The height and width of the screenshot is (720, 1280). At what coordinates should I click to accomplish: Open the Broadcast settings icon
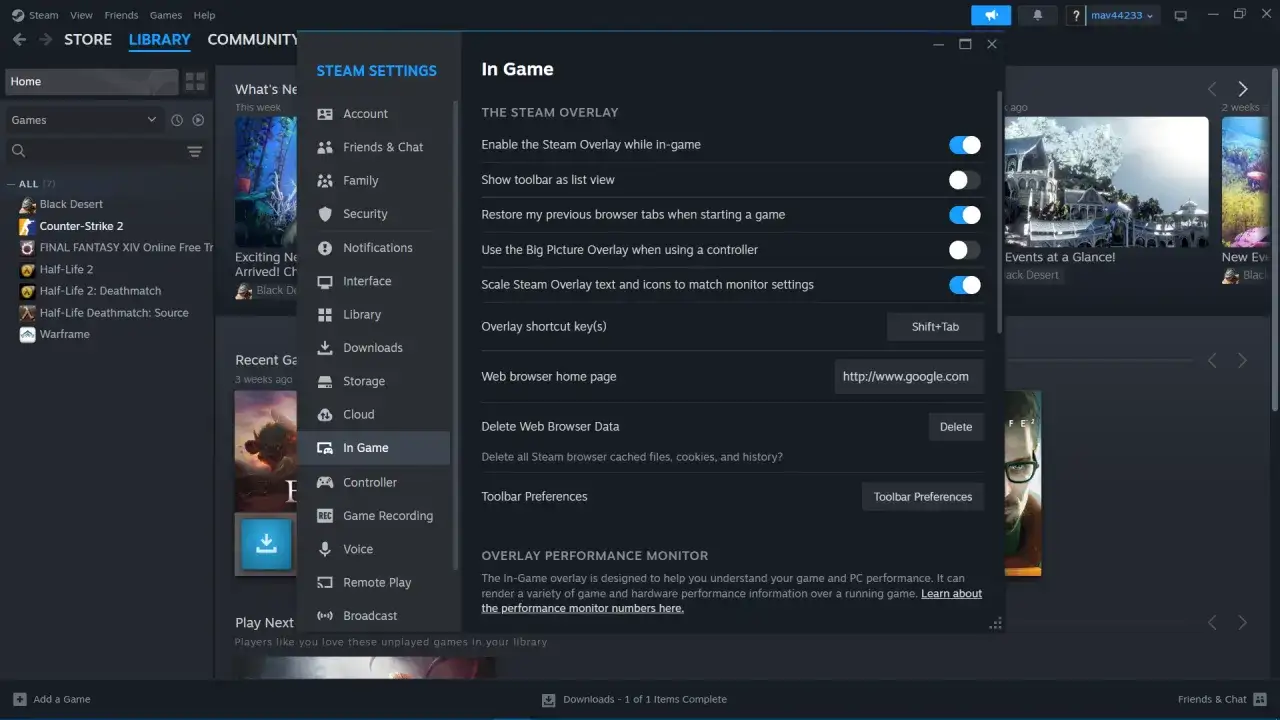pos(325,616)
